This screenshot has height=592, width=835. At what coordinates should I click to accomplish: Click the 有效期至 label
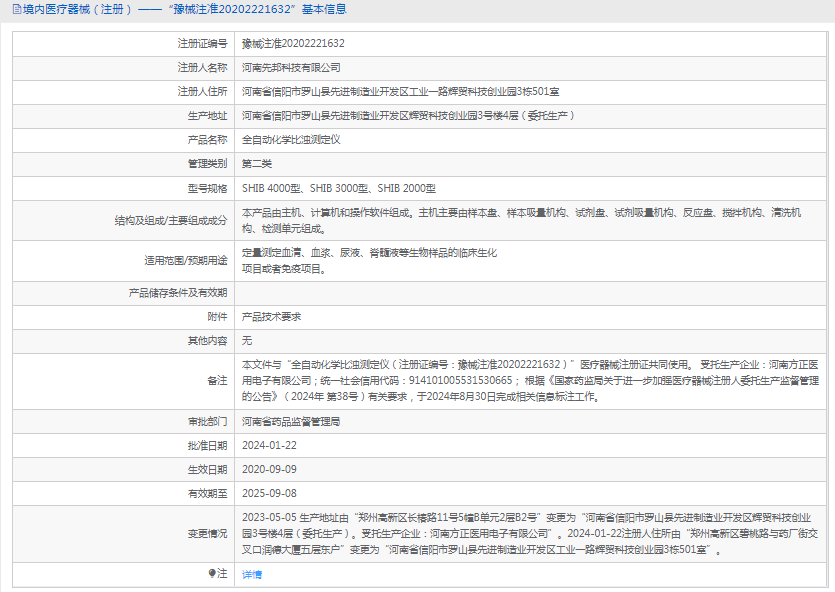point(207,494)
